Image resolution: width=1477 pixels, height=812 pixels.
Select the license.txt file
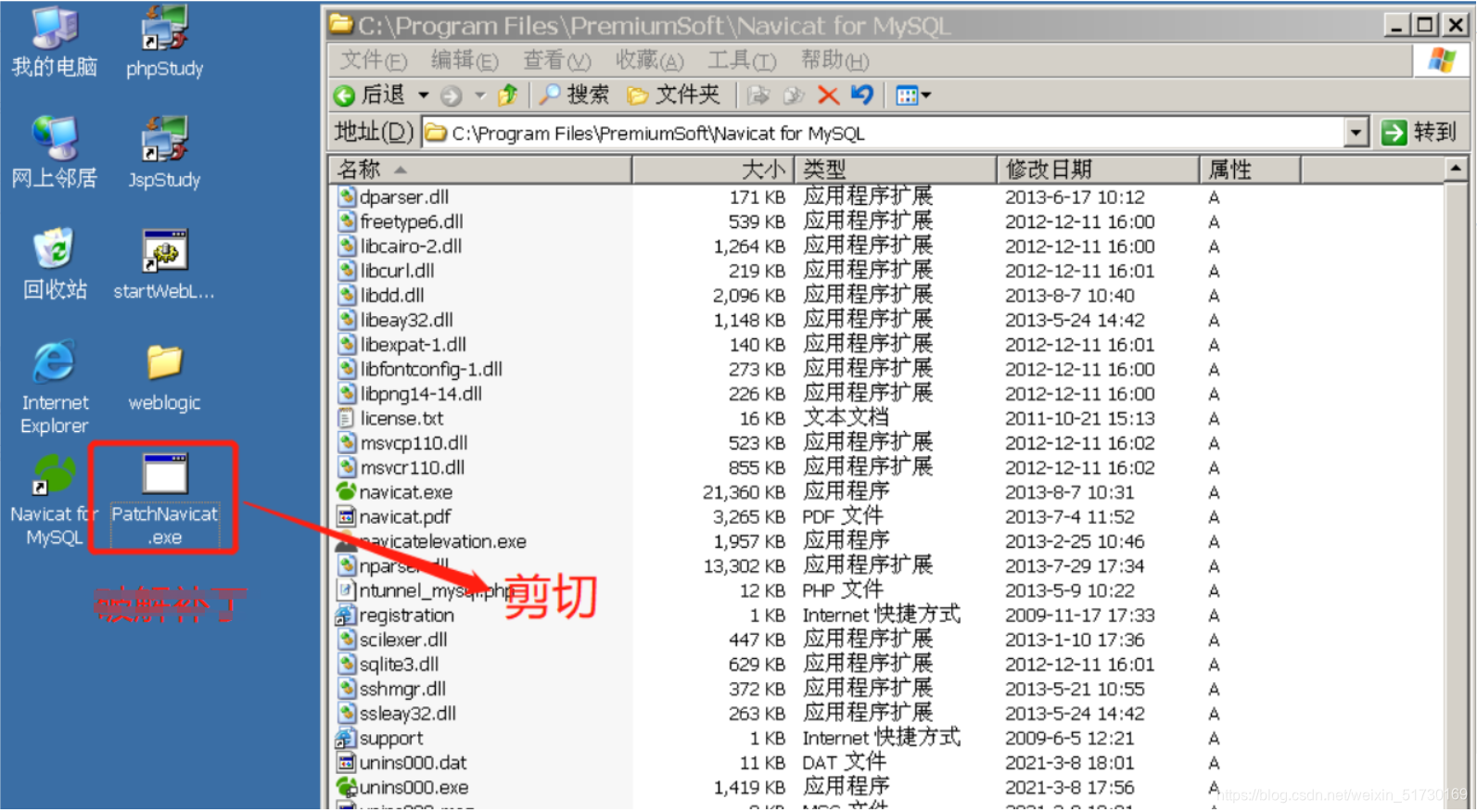(391, 418)
